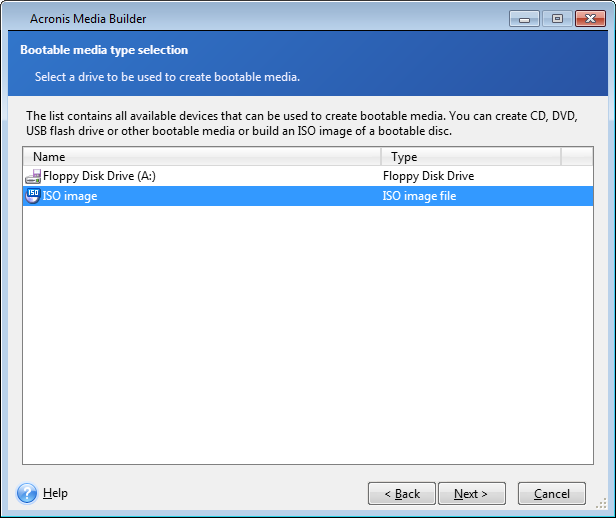Image resolution: width=616 pixels, height=518 pixels.
Task: Close the Acronis Media Builder window
Action: 590,19
